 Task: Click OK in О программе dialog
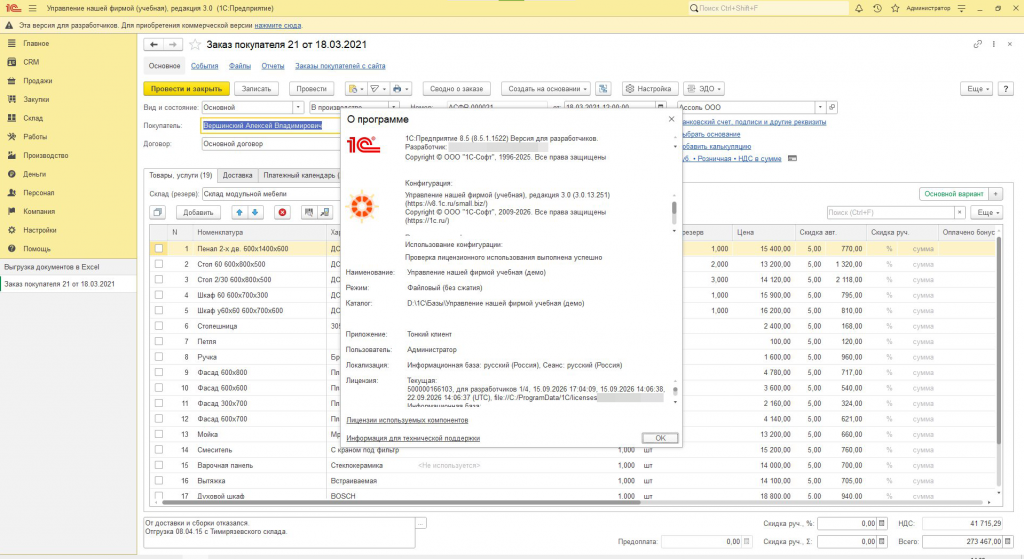point(660,438)
